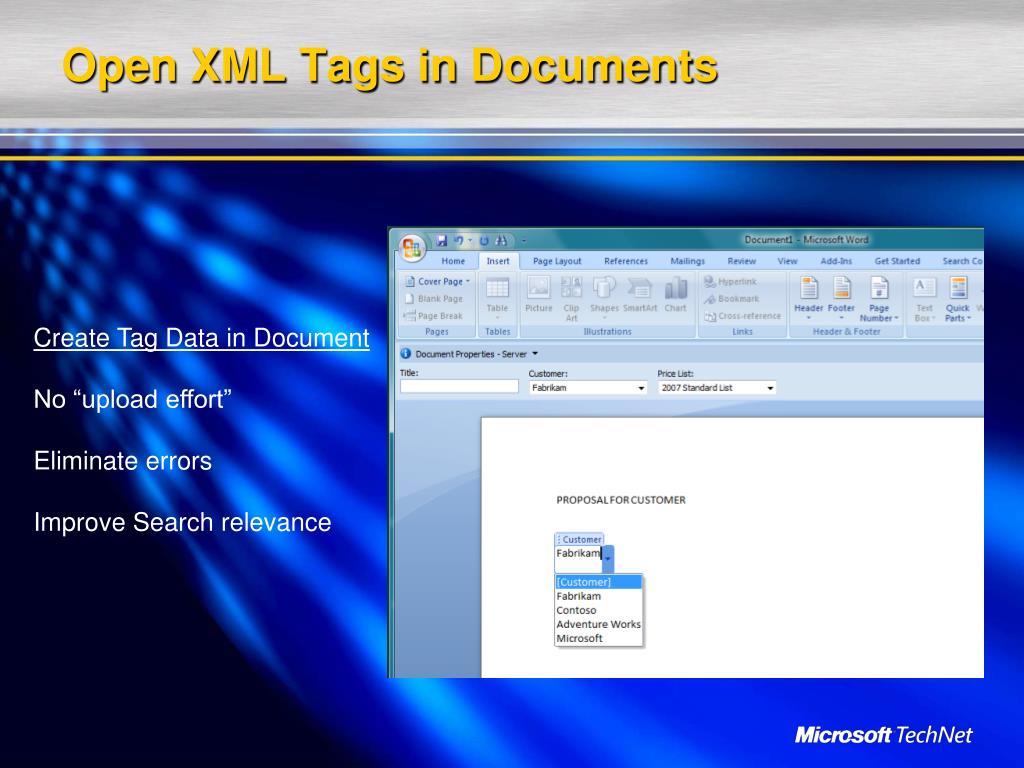Insert a SmartArt graphic
Screen dimensions: 1024x768
[640, 295]
